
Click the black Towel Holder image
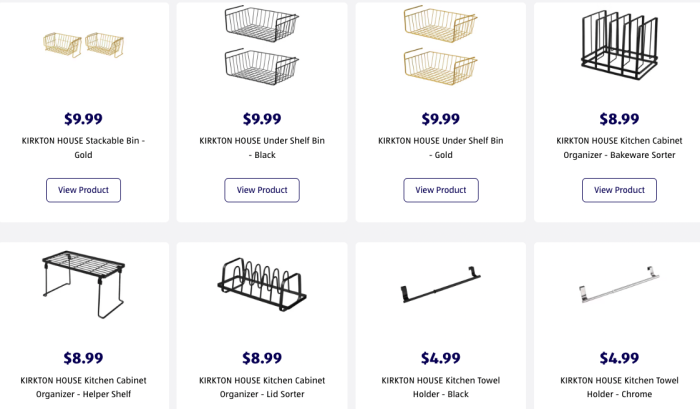click(440, 285)
